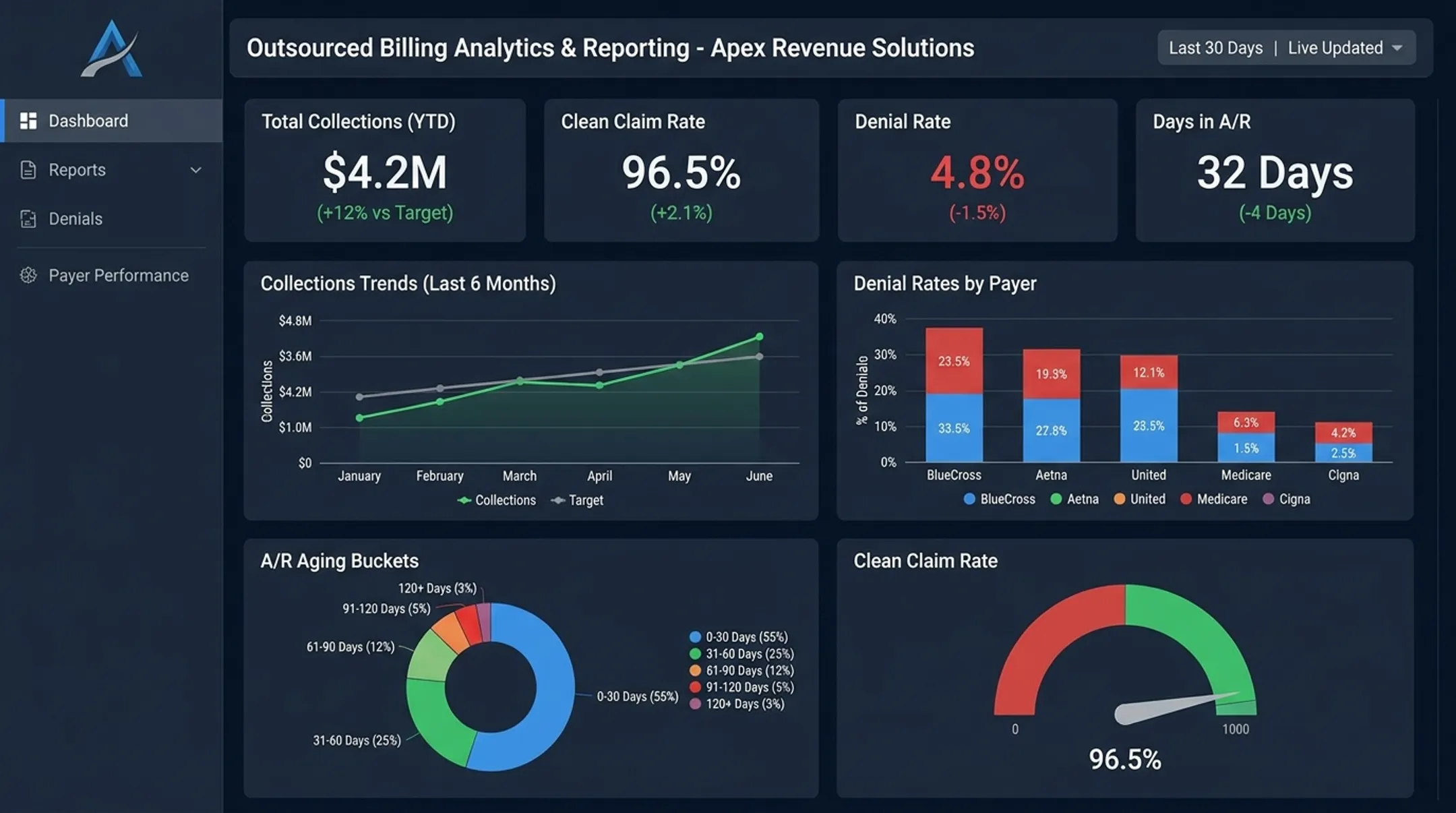Click the Last 30 Days date range

point(1215,48)
